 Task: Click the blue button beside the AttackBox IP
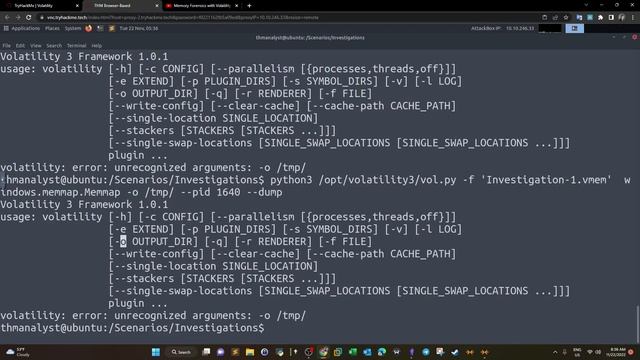[574, 29]
